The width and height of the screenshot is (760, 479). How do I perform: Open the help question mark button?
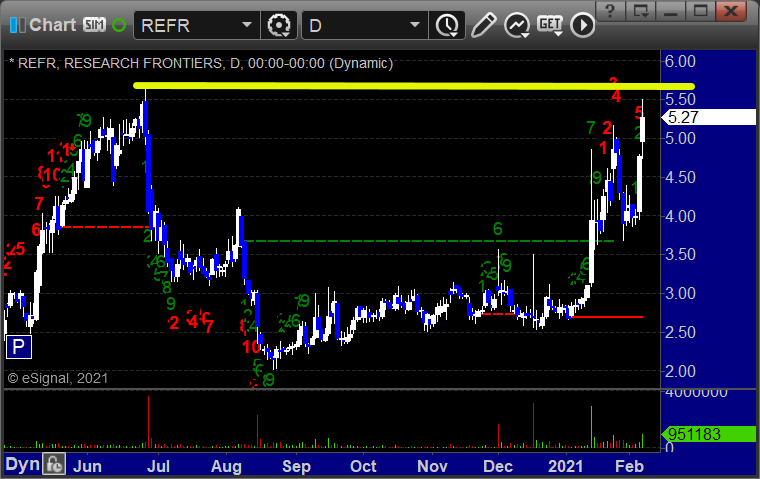pyautogui.click(x=610, y=11)
